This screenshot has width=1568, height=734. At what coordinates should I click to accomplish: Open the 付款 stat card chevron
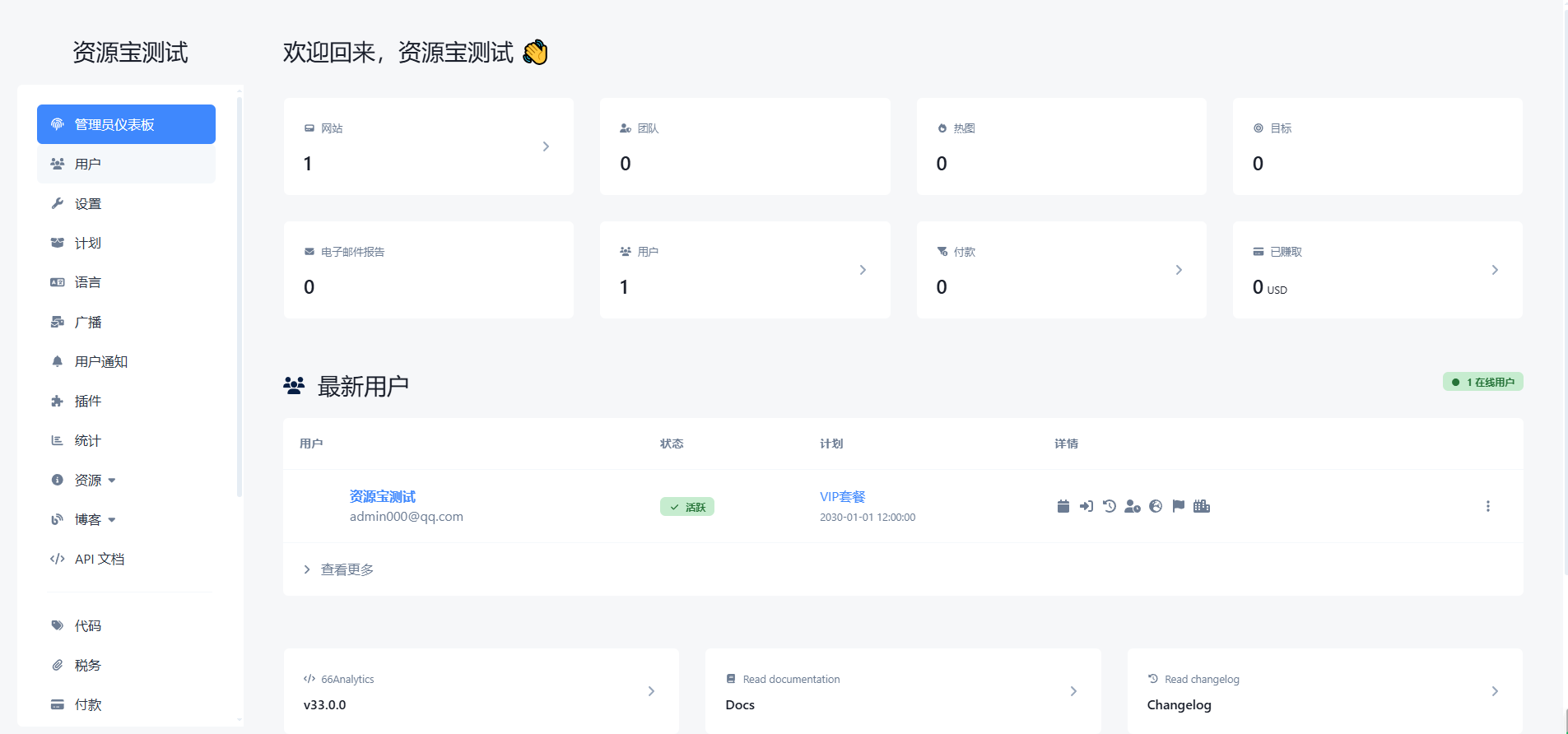[x=1179, y=270]
